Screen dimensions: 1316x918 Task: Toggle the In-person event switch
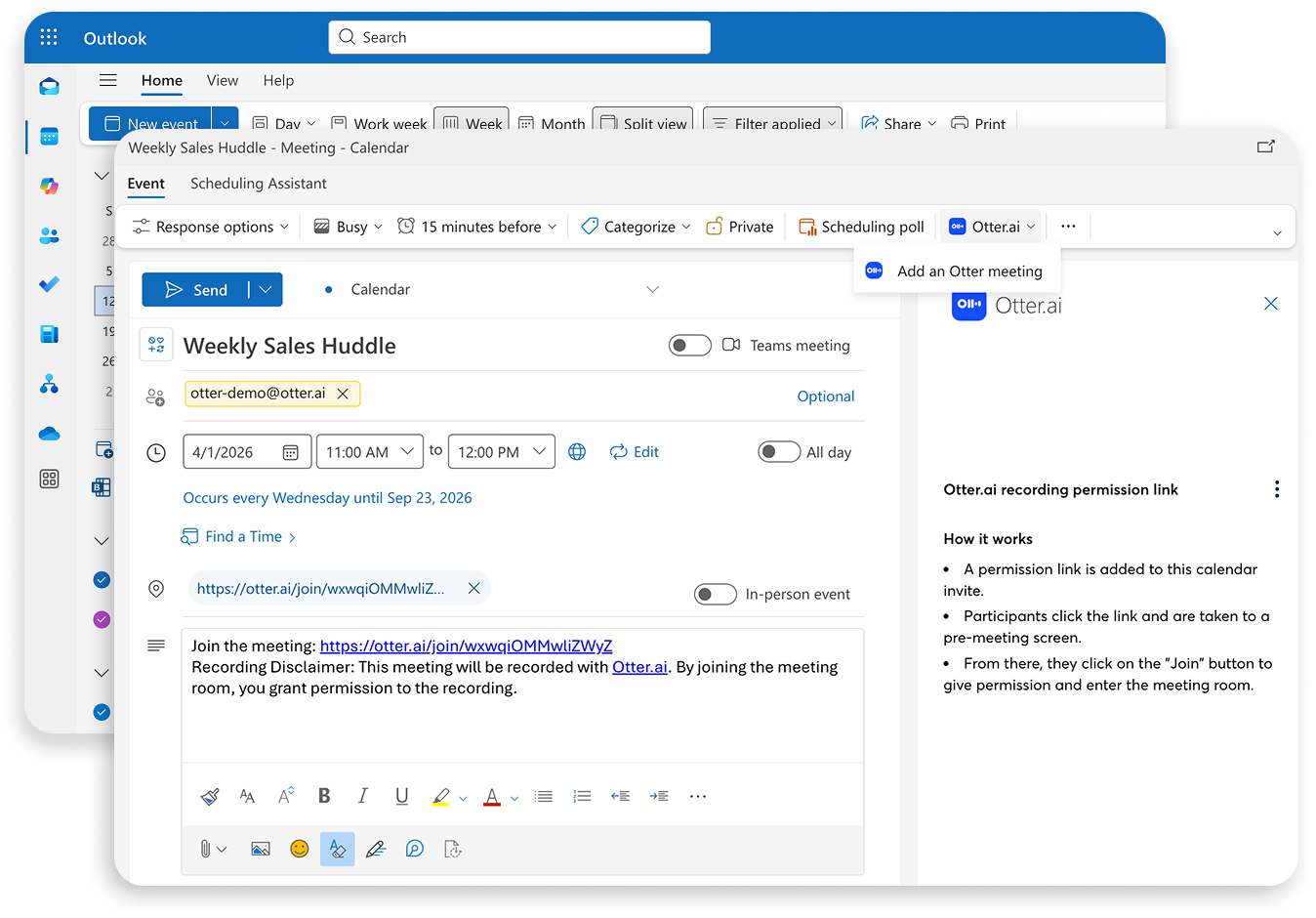pos(715,594)
